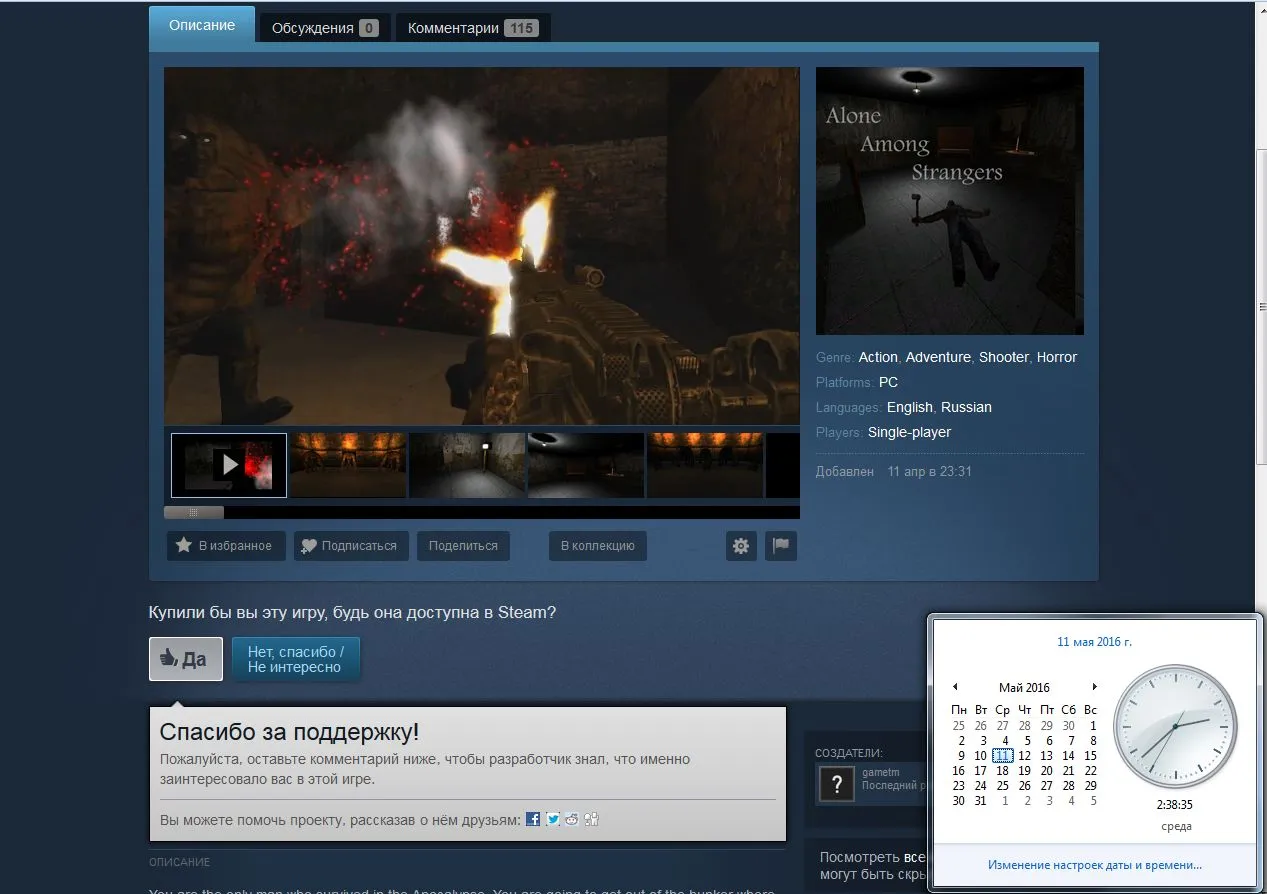Click the main gameplay video player
The height and width of the screenshot is (894, 1267).
point(482,246)
